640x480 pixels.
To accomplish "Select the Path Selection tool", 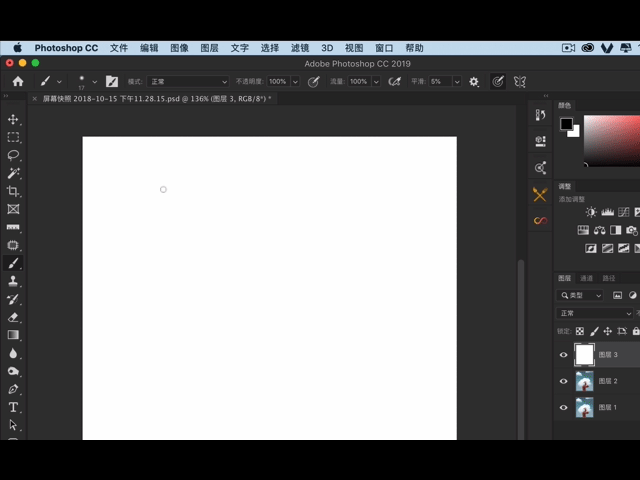I will pos(13,425).
